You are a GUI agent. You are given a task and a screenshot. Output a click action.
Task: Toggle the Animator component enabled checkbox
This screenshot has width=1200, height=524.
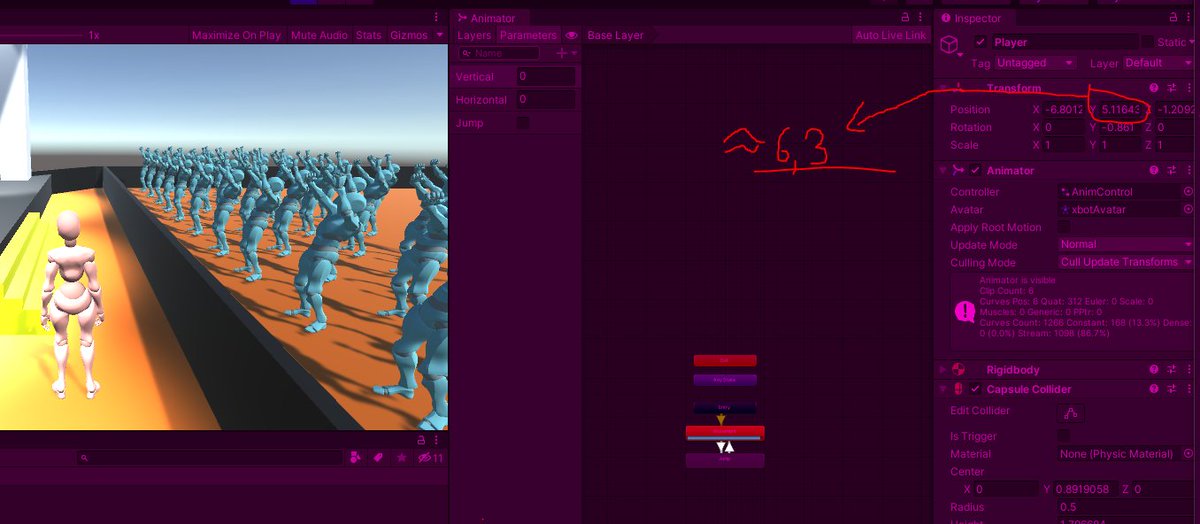[x=976, y=170]
